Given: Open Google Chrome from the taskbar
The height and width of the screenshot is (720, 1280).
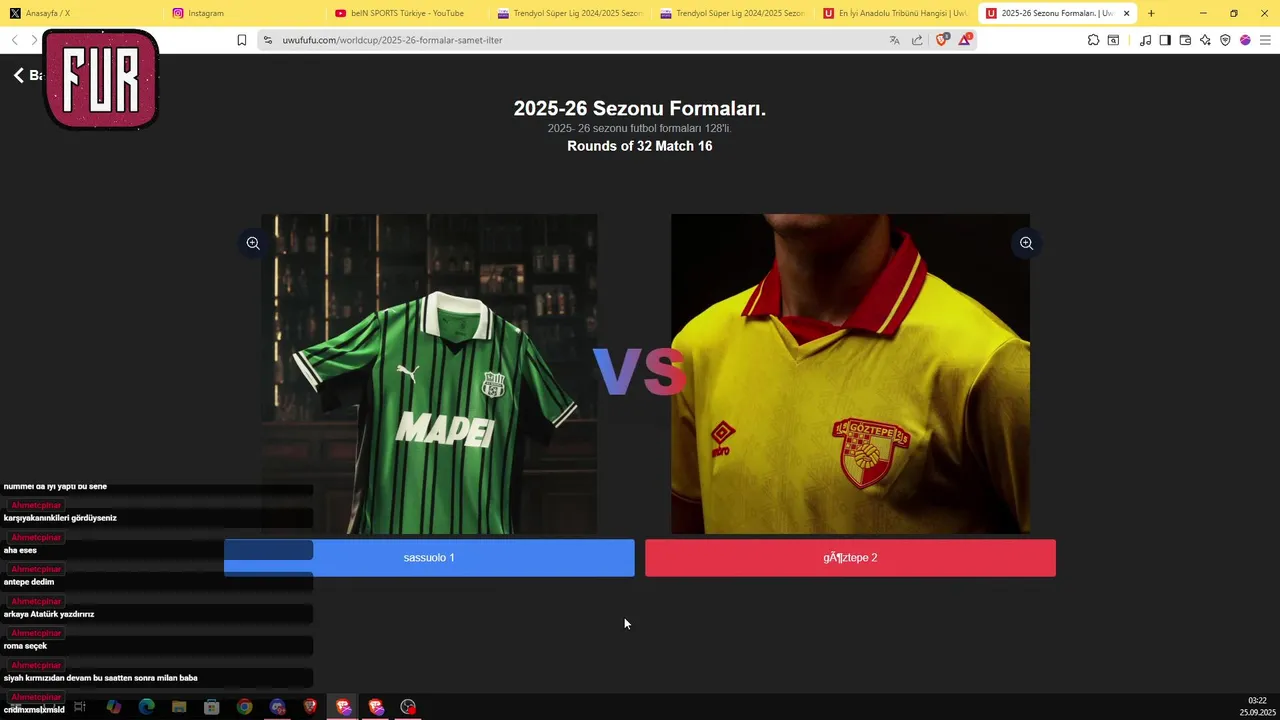Looking at the screenshot, I should tap(244, 707).
